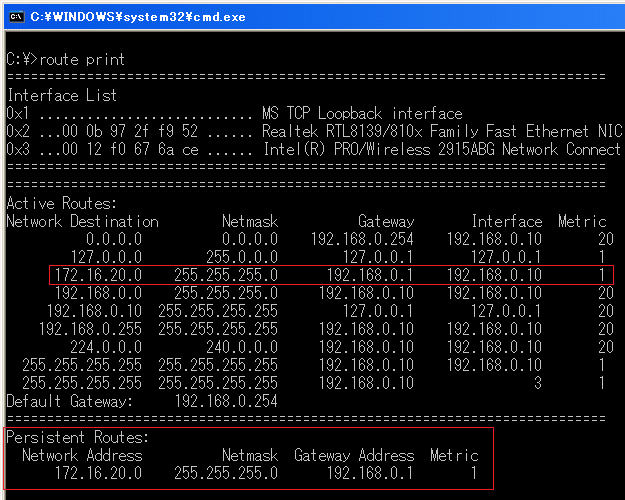
Task: Click the 'Metric' header under Active Routes
Action: 582,221
